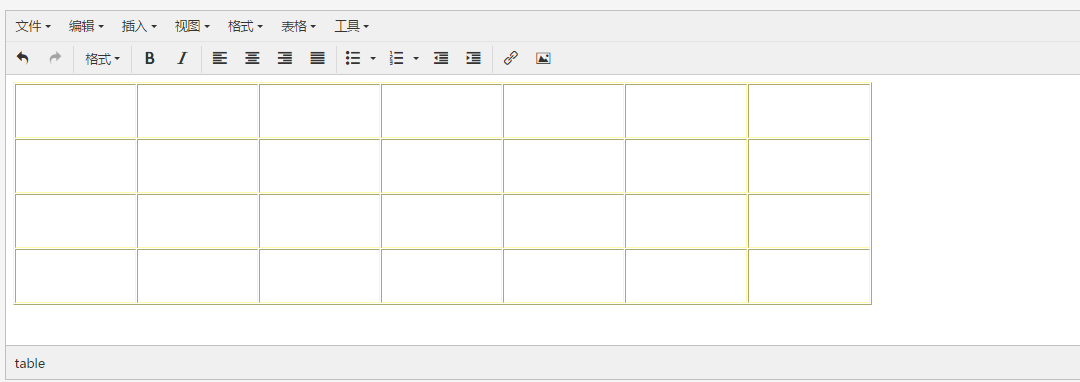Image resolution: width=1080 pixels, height=382 pixels.
Task: Decrease the indent level
Action: pyautogui.click(x=441, y=59)
